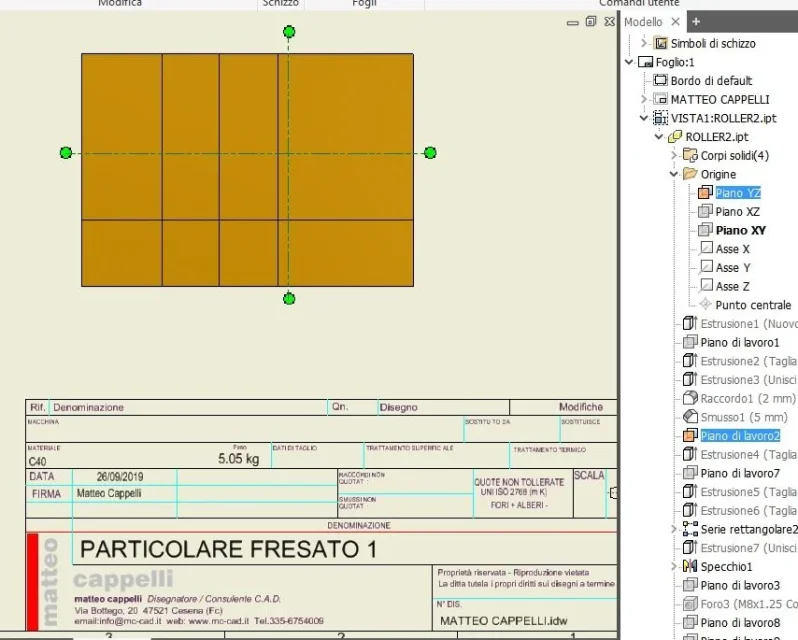The height and width of the screenshot is (640, 798).
Task: Select the Estrusione2 (Taglia) tree row
Action: click(740, 361)
